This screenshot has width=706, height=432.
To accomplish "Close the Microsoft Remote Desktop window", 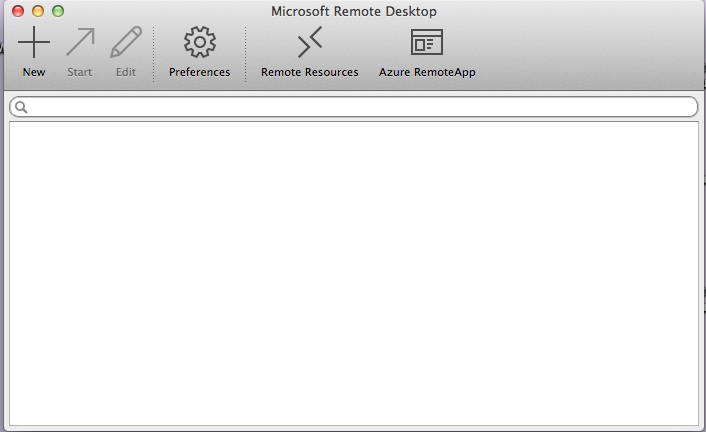I will 18,11.
